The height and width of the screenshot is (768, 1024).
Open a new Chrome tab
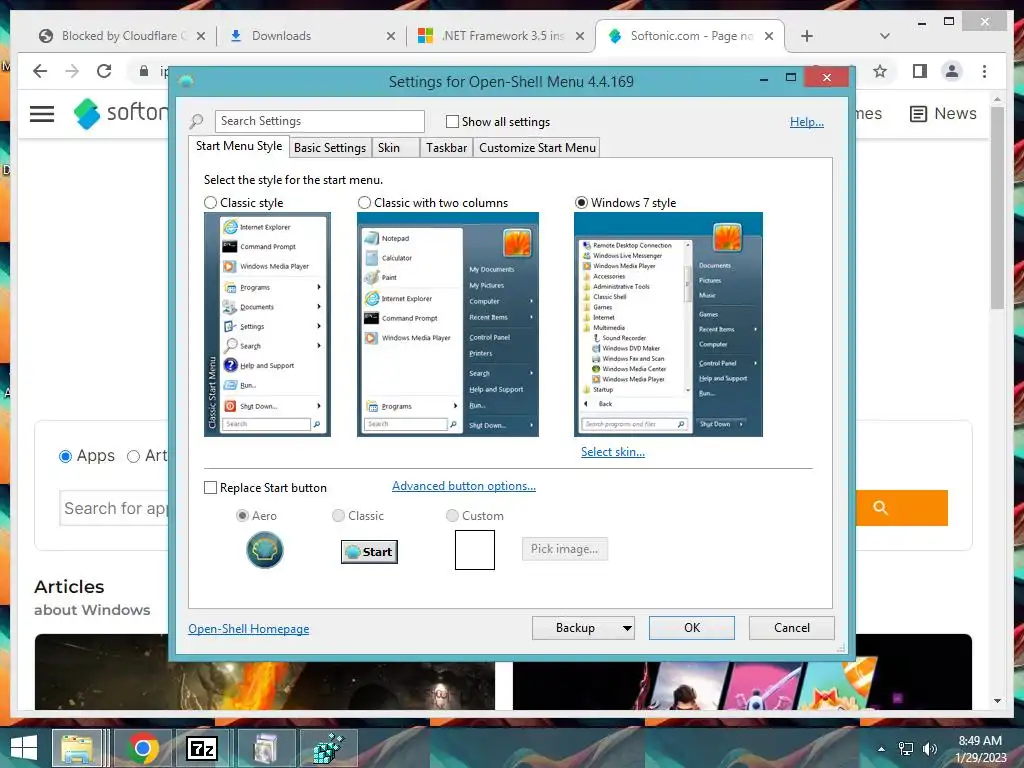(x=807, y=36)
